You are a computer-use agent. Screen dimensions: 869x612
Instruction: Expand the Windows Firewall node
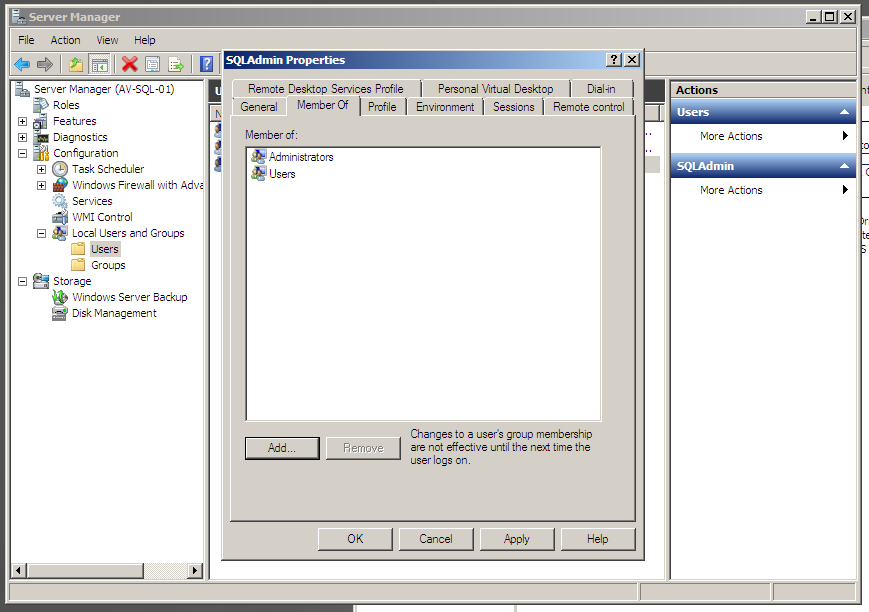[x=42, y=186]
